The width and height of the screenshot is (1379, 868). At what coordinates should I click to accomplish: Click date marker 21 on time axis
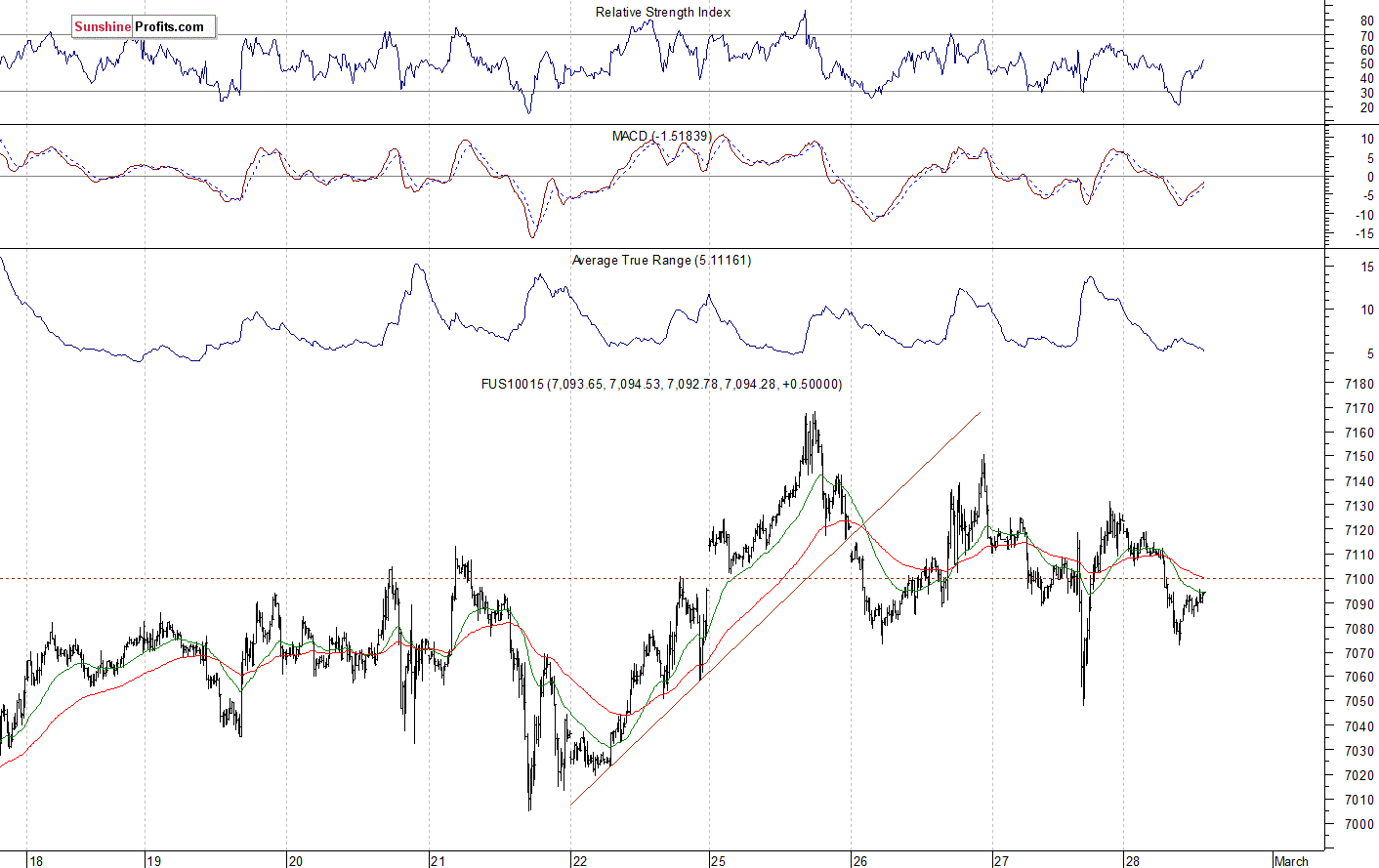coord(438,861)
